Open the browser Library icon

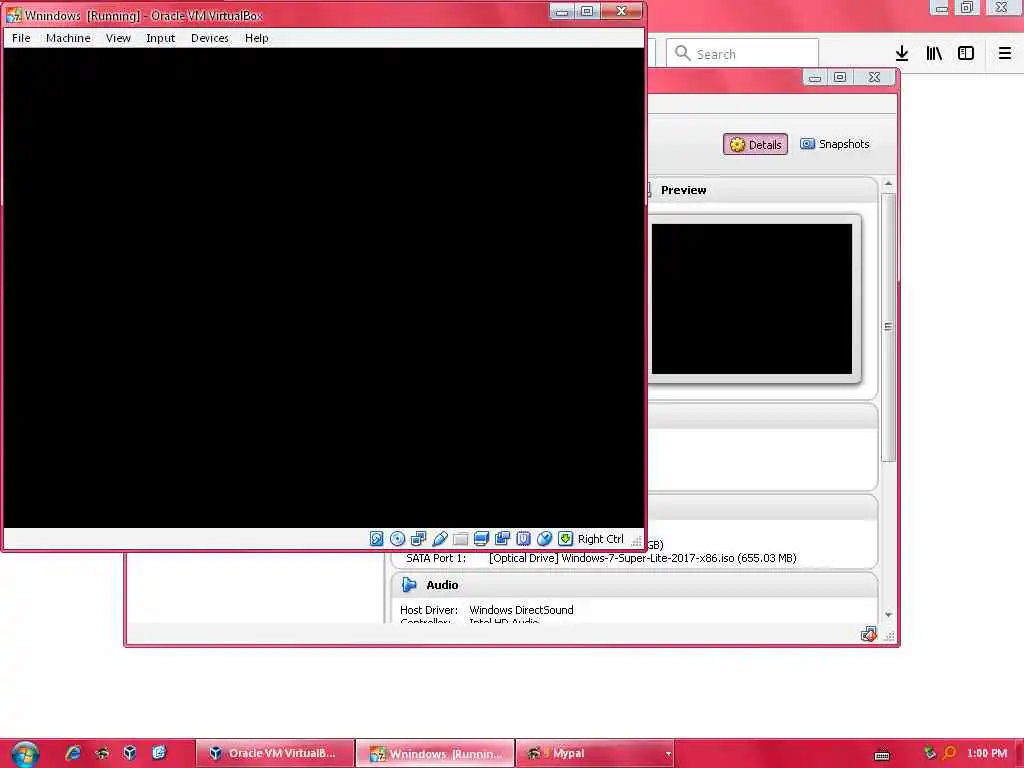[934, 54]
